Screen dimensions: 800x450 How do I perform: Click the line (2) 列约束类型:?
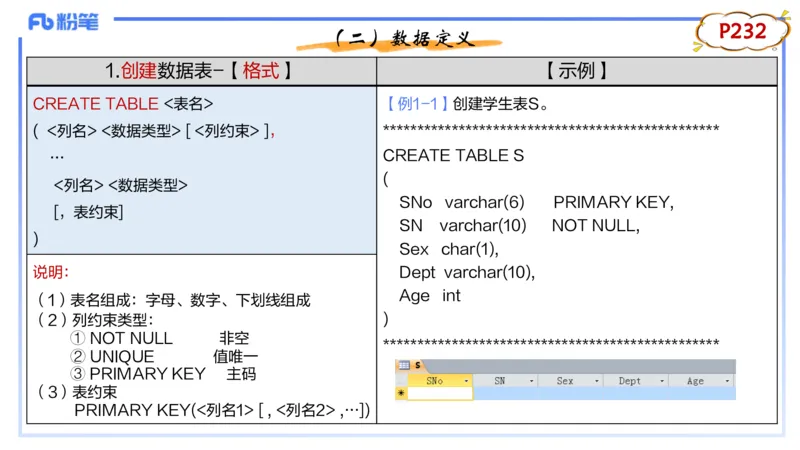point(95,320)
